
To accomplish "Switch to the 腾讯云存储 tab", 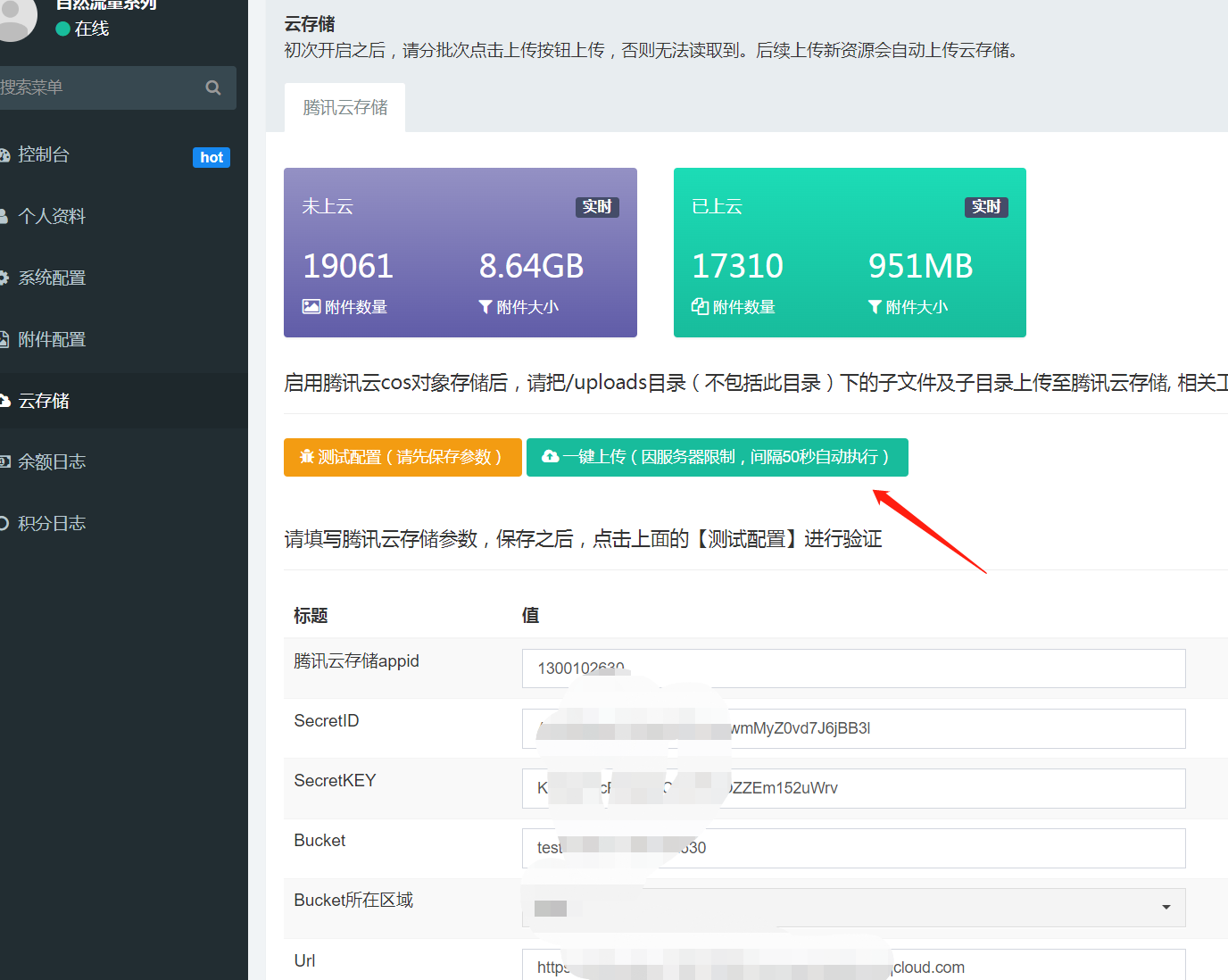I will (x=344, y=108).
